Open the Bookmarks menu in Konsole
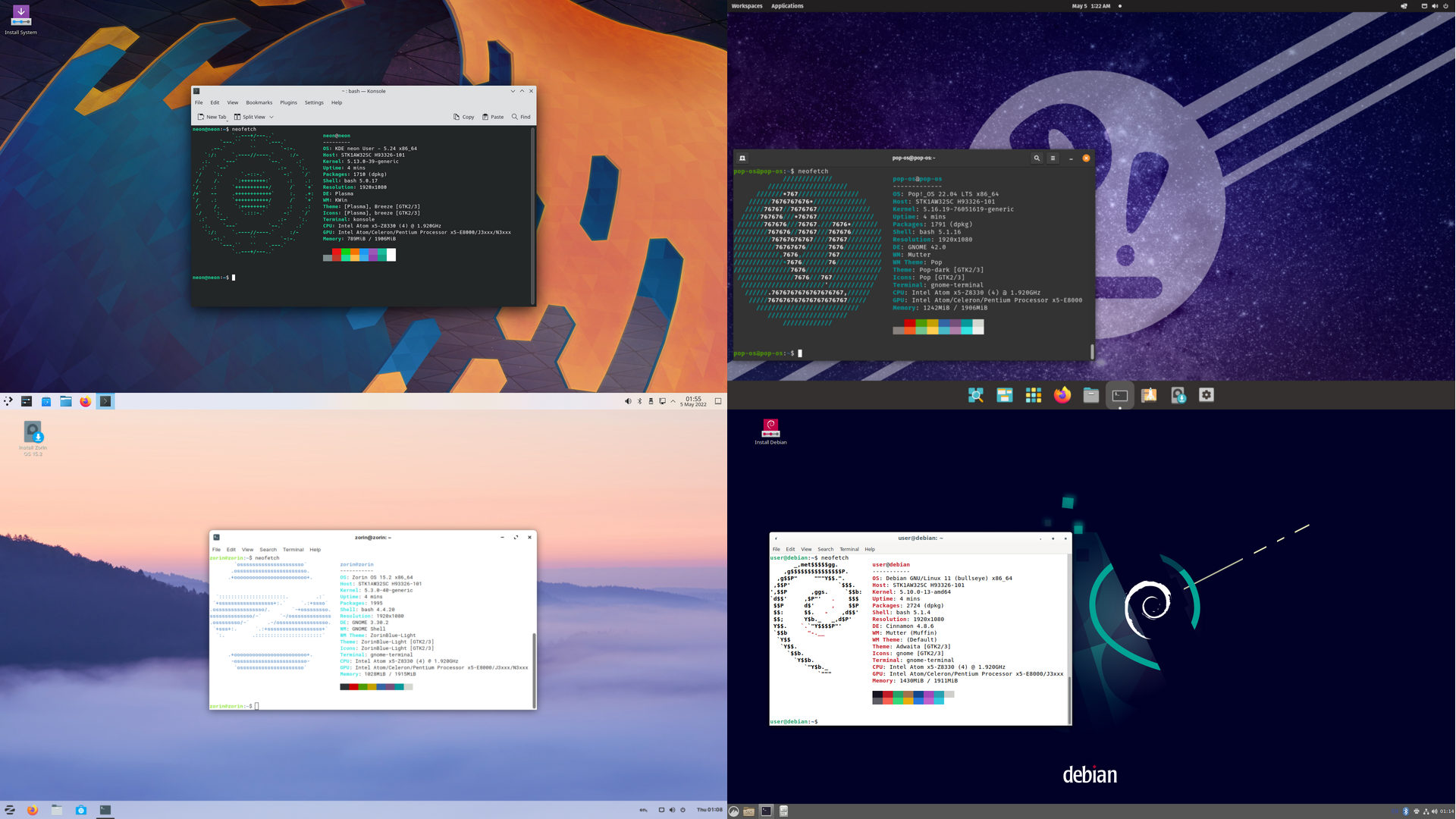 pyautogui.click(x=259, y=102)
